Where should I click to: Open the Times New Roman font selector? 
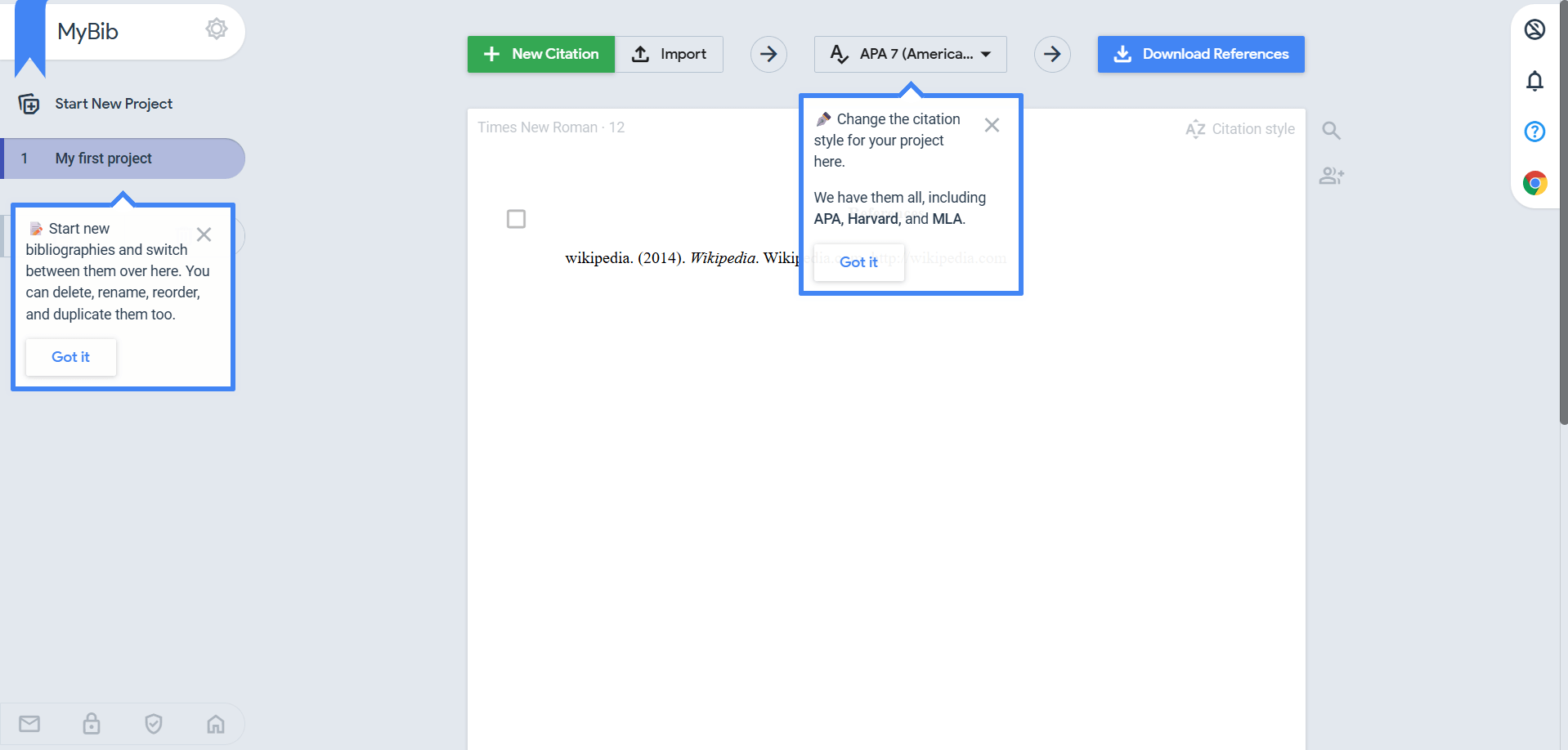pyautogui.click(x=550, y=127)
